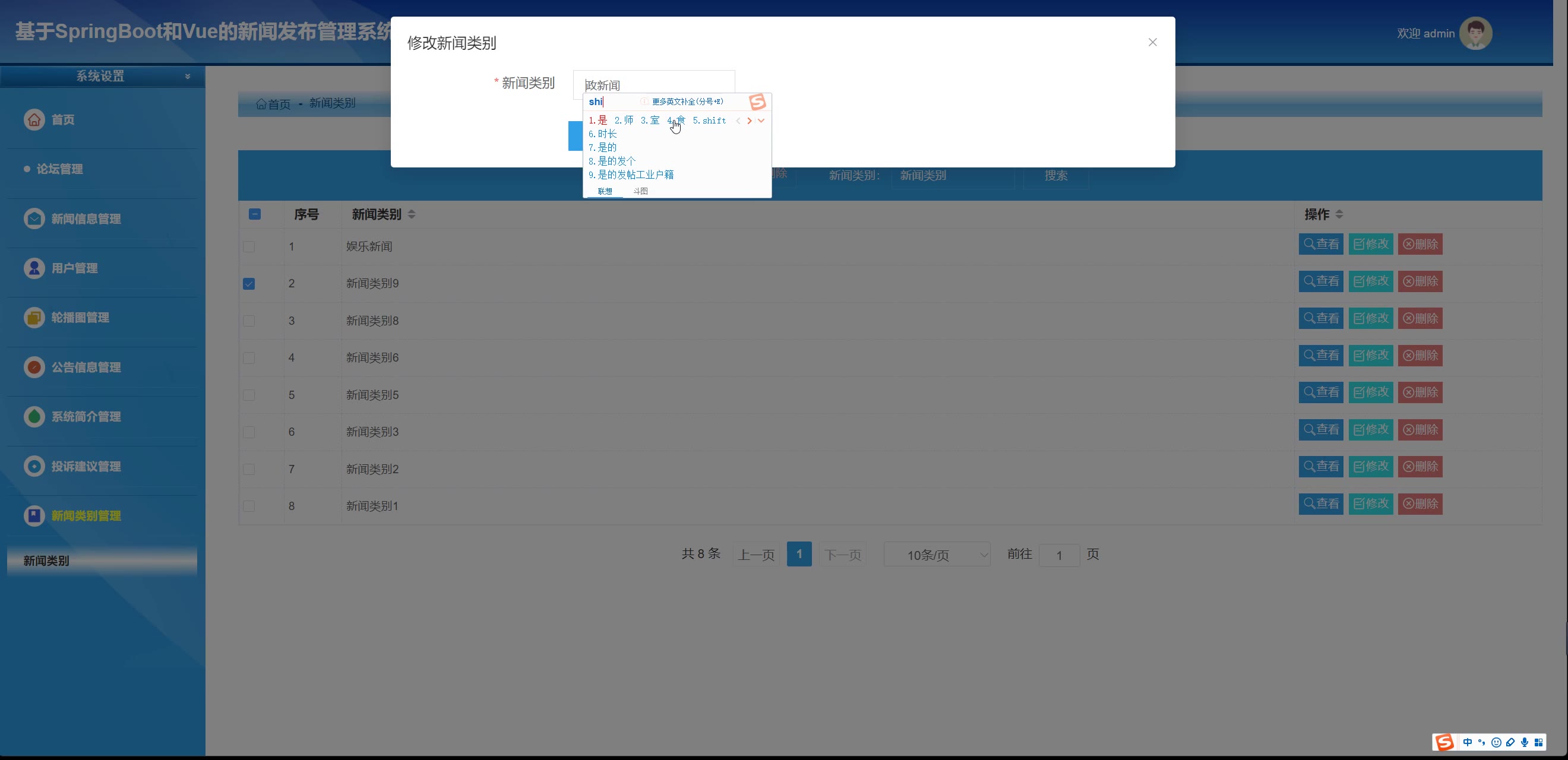
Task: Uncheck the checkbox for row 2
Action: coord(249,284)
